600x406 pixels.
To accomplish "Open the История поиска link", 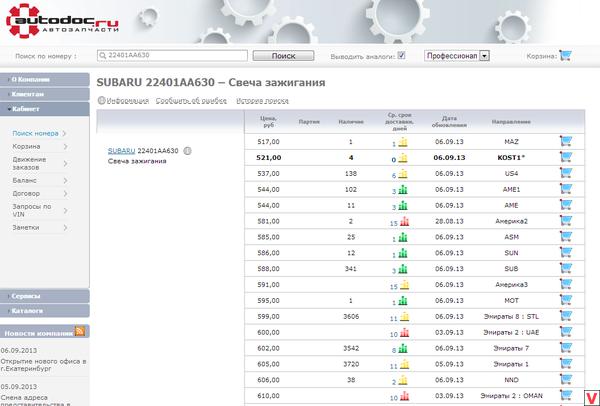I will pos(262,101).
